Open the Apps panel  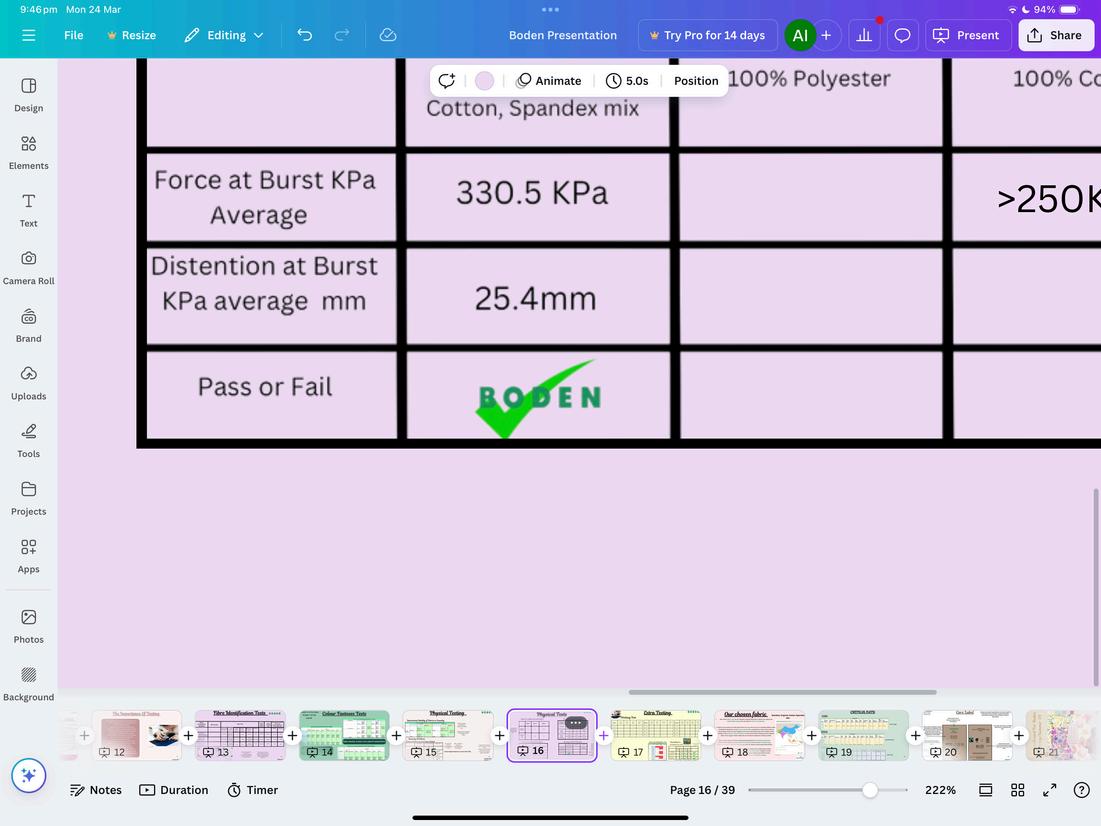[29, 556]
